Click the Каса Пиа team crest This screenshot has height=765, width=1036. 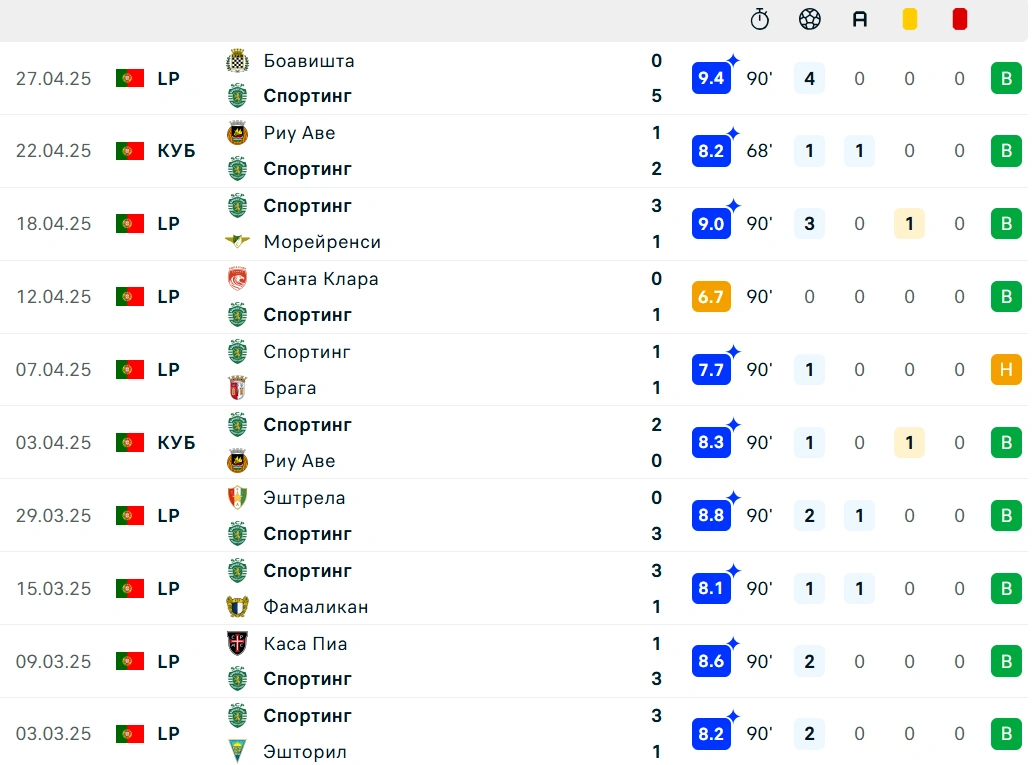point(237,643)
